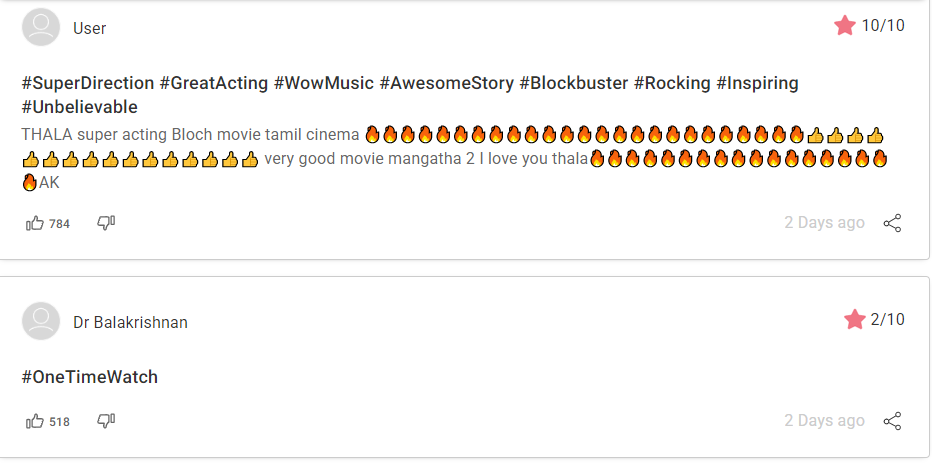The height and width of the screenshot is (467, 932).
Task: Open the #Blockbuster hashtag
Action: [574, 83]
